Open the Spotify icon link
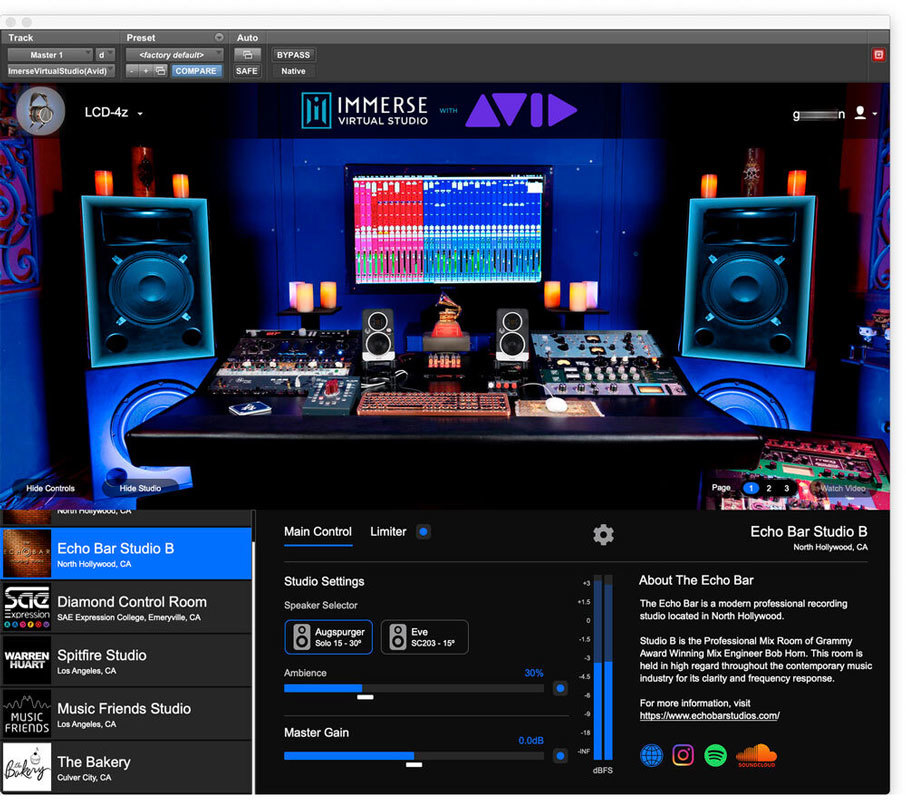Viewport: 906px width, 800px height. coord(715,755)
